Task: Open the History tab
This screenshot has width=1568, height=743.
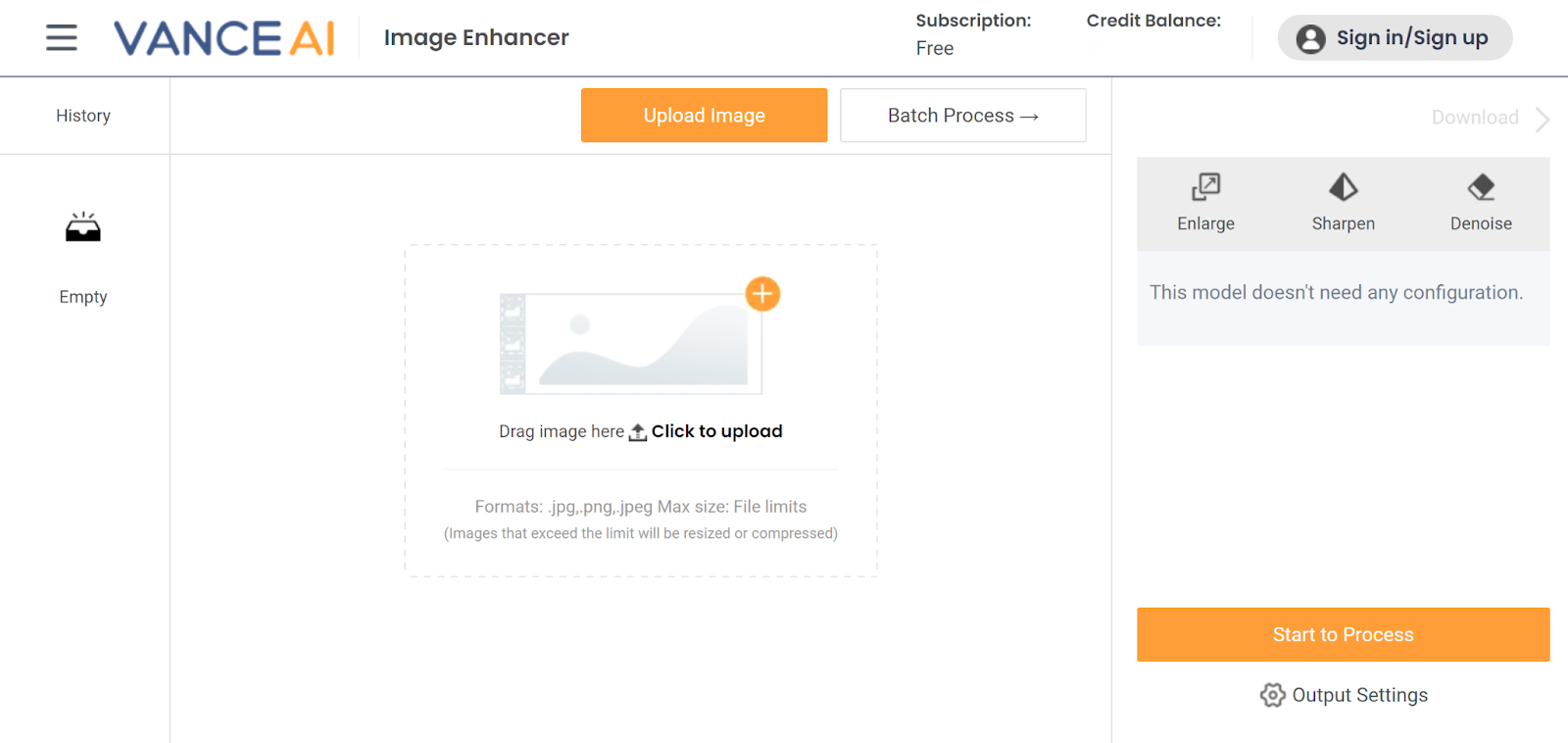Action: pos(83,116)
